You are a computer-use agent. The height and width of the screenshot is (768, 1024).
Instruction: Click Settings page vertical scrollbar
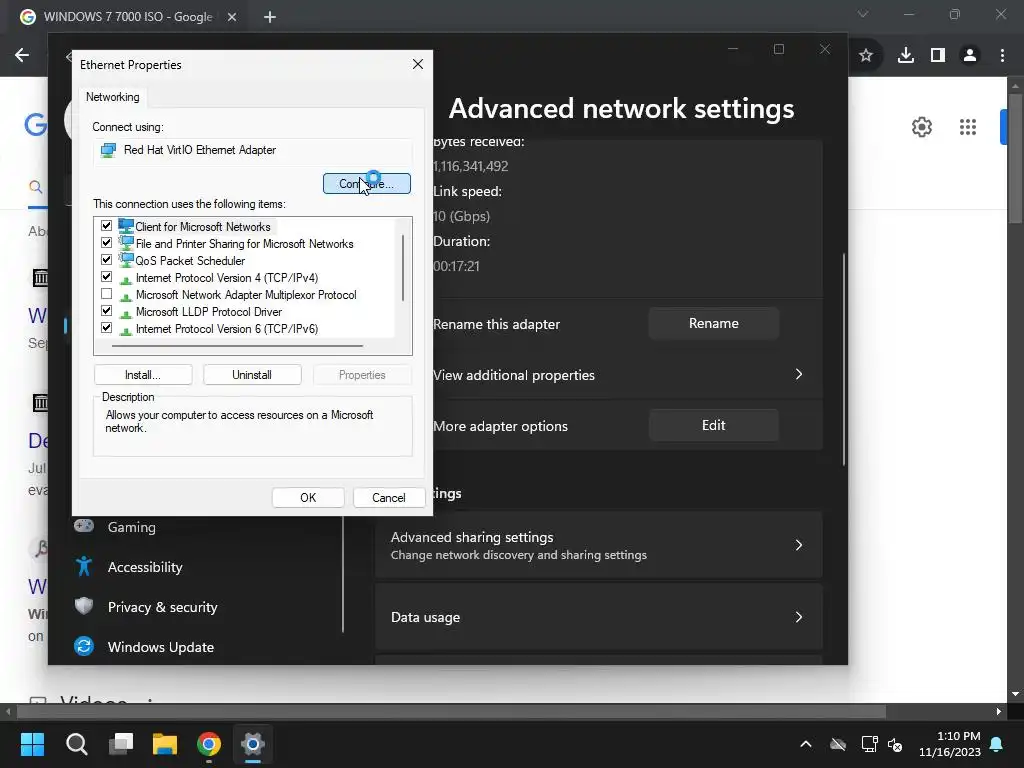pyautogui.click(x=844, y=359)
